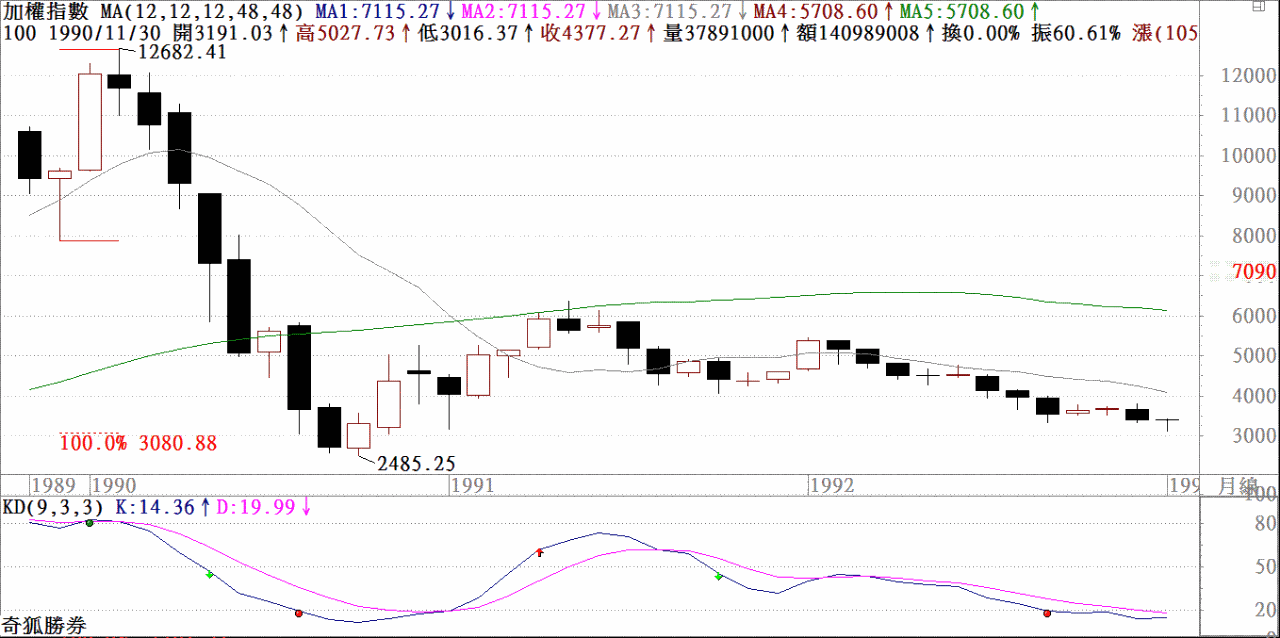Click the green circle marker on KD line
This screenshot has height=638, width=1280.
(89, 523)
